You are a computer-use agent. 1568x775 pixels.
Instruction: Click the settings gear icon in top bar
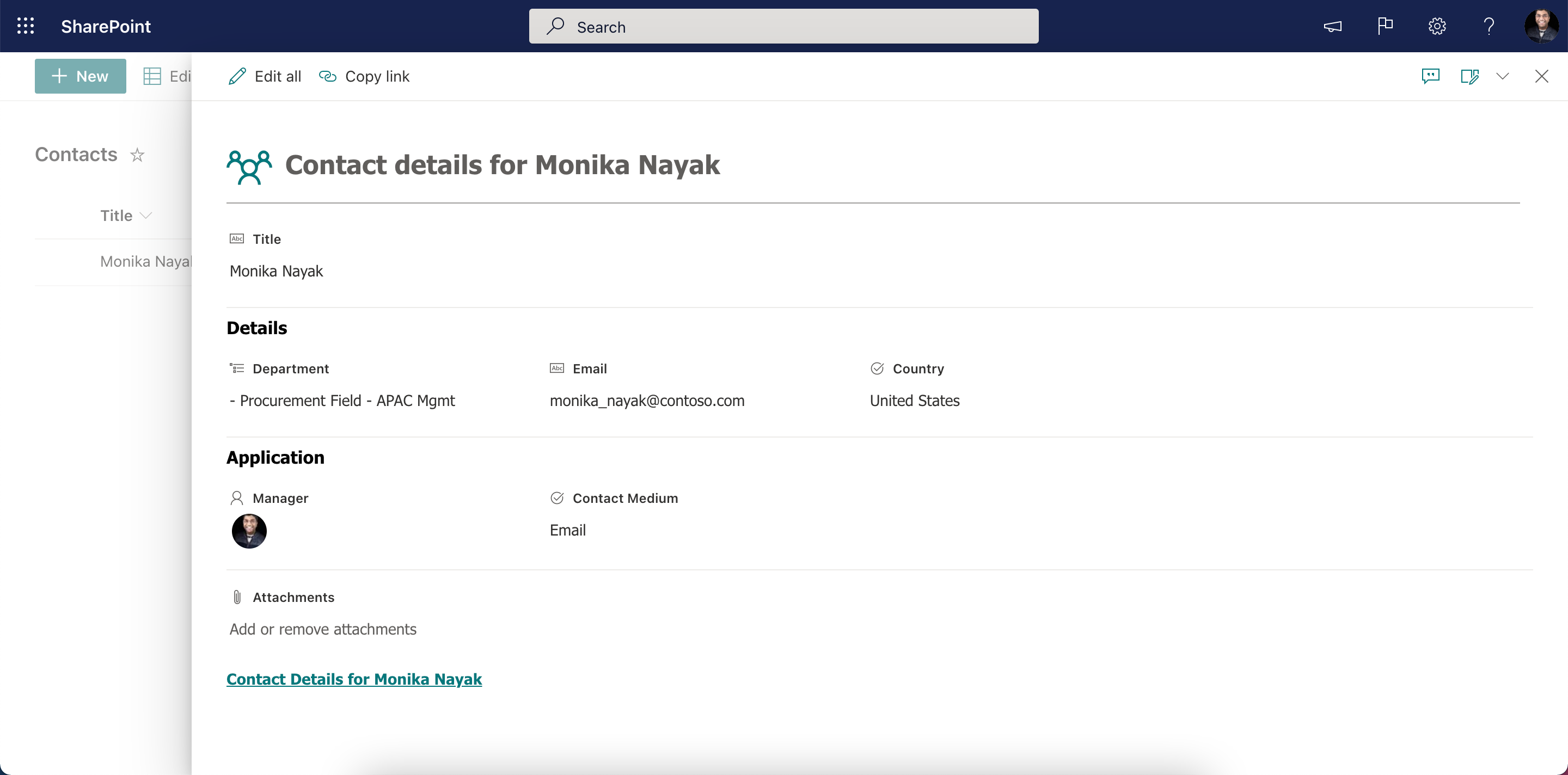pos(1437,26)
